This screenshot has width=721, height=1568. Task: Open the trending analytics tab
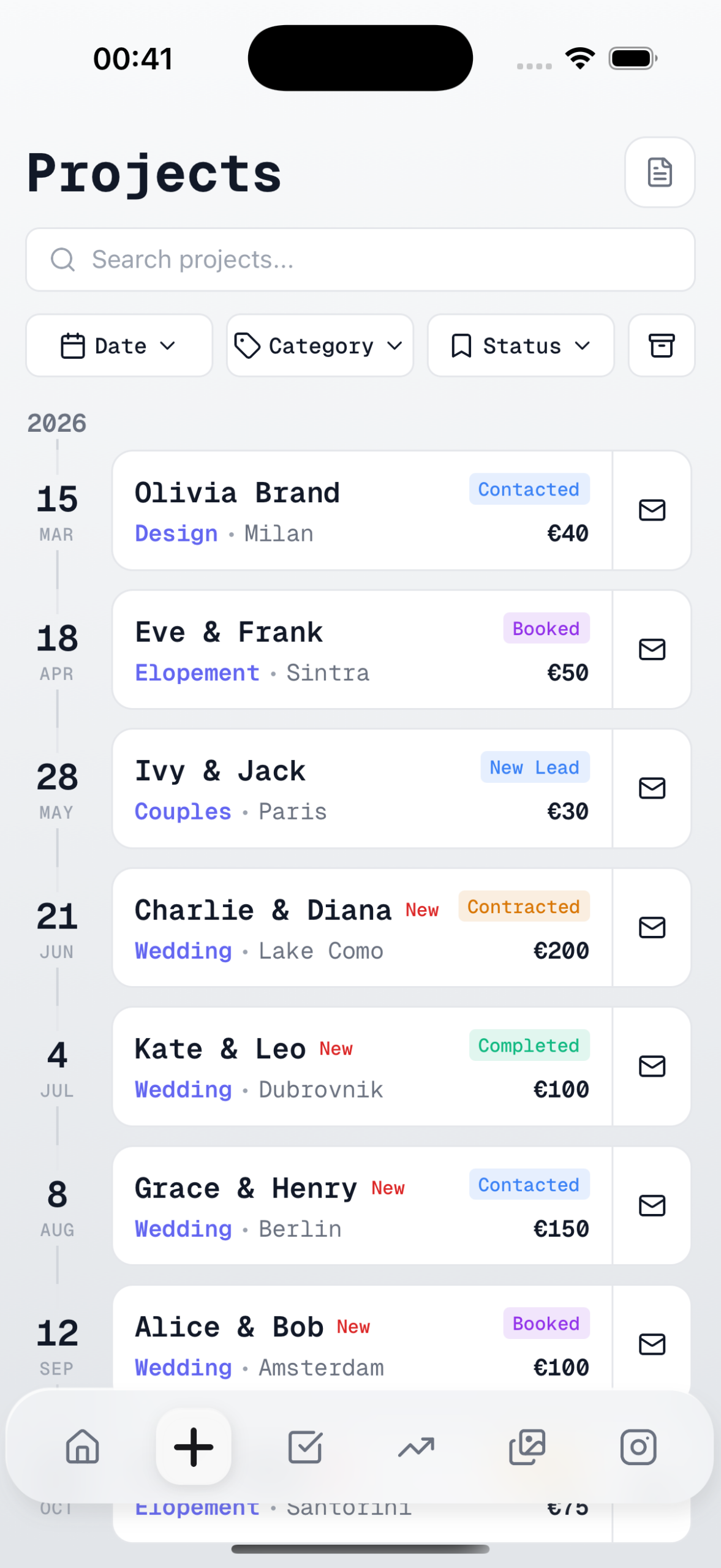click(x=416, y=1447)
